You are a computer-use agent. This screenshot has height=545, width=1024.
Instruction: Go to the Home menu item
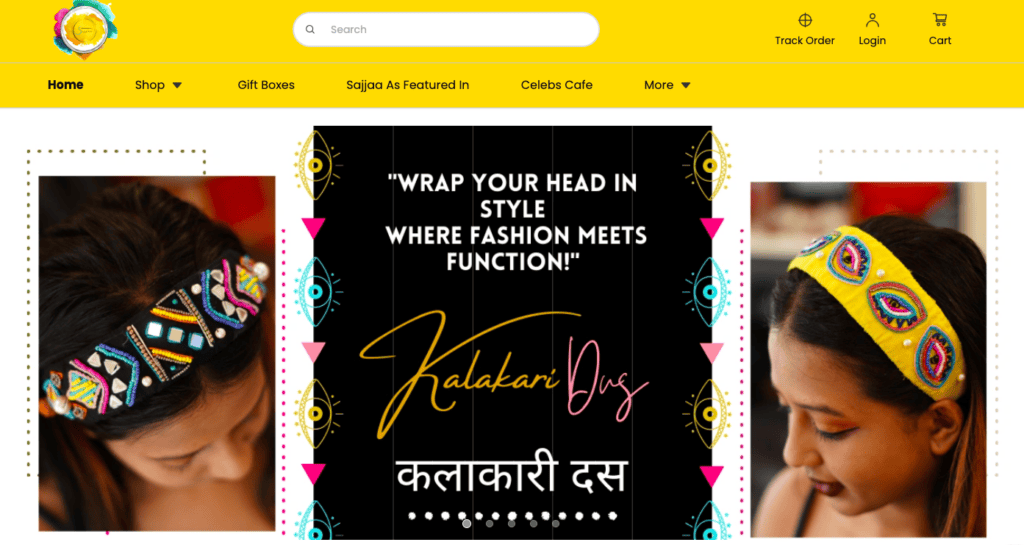tap(65, 85)
